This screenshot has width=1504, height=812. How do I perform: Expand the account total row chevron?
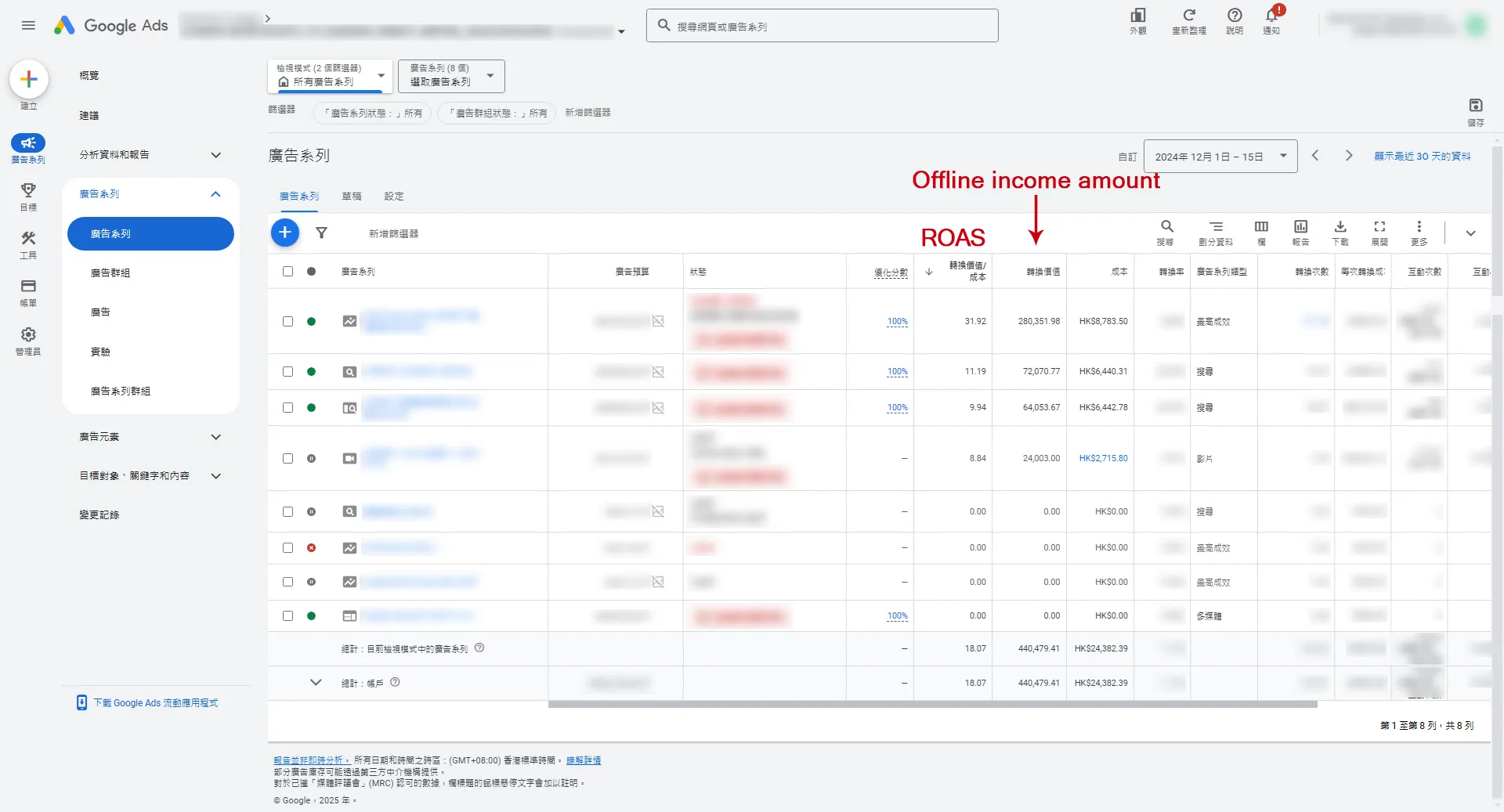tap(316, 682)
